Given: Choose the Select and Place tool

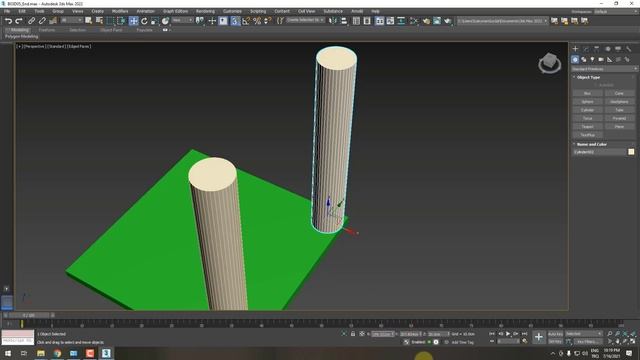Looking at the screenshot, I should 165,20.
